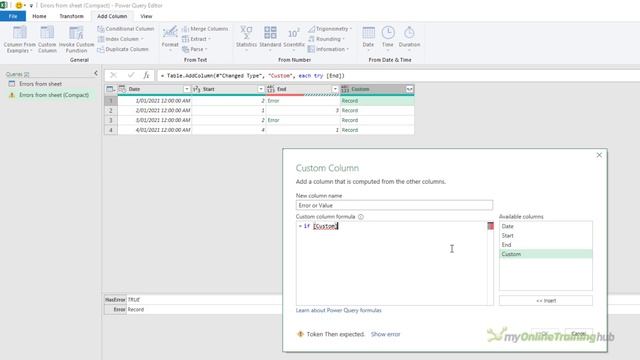This screenshot has height=360, width=640.
Task: Open the End column filter dropdown
Action: [x=335, y=89]
